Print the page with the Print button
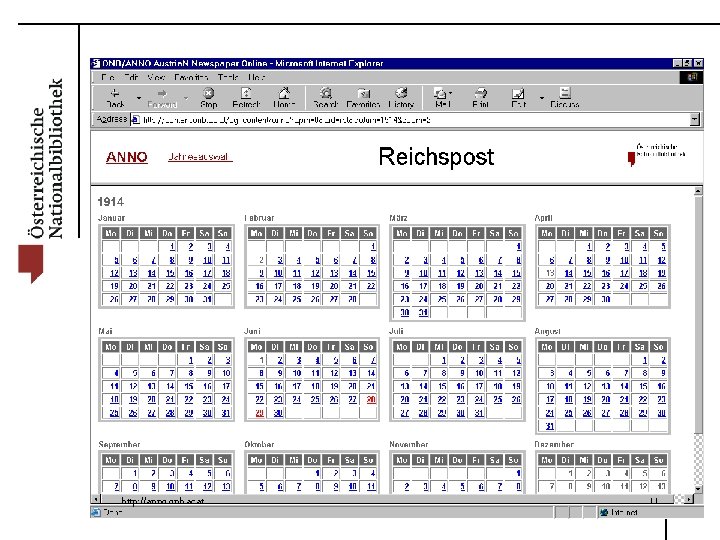720x540 pixels. 480,98
